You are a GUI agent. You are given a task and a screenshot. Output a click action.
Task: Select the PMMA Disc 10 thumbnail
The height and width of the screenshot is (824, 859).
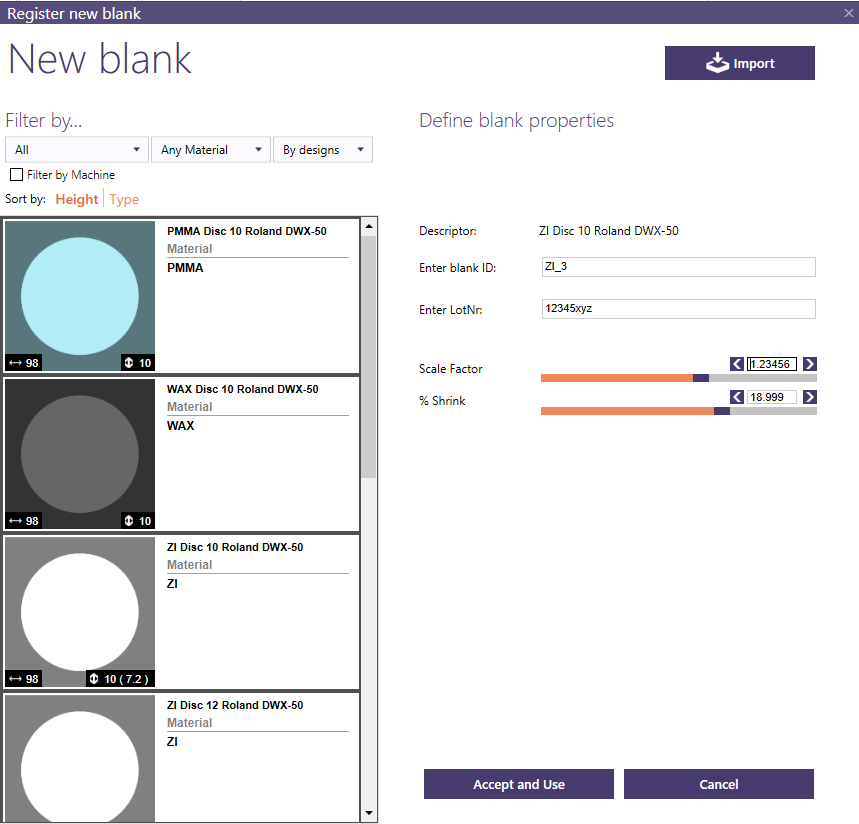coord(80,296)
